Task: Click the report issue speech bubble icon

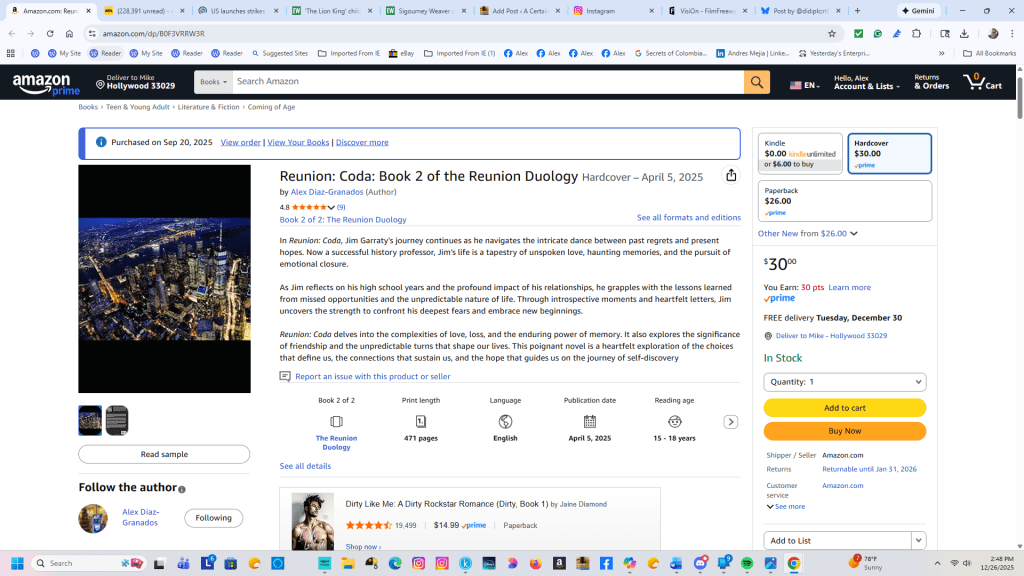Action: (x=285, y=377)
